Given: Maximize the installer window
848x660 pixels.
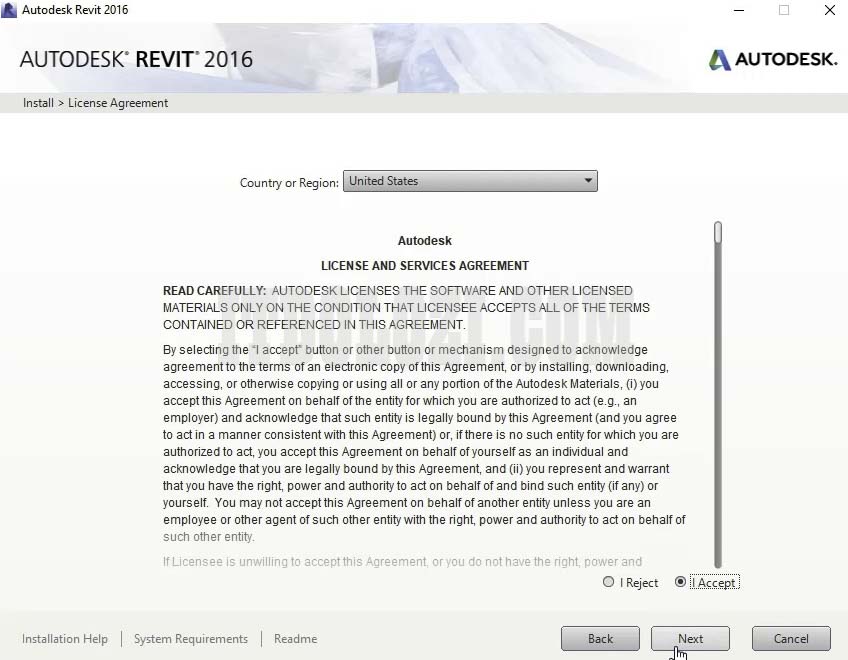Looking at the screenshot, I should coord(784,10).
